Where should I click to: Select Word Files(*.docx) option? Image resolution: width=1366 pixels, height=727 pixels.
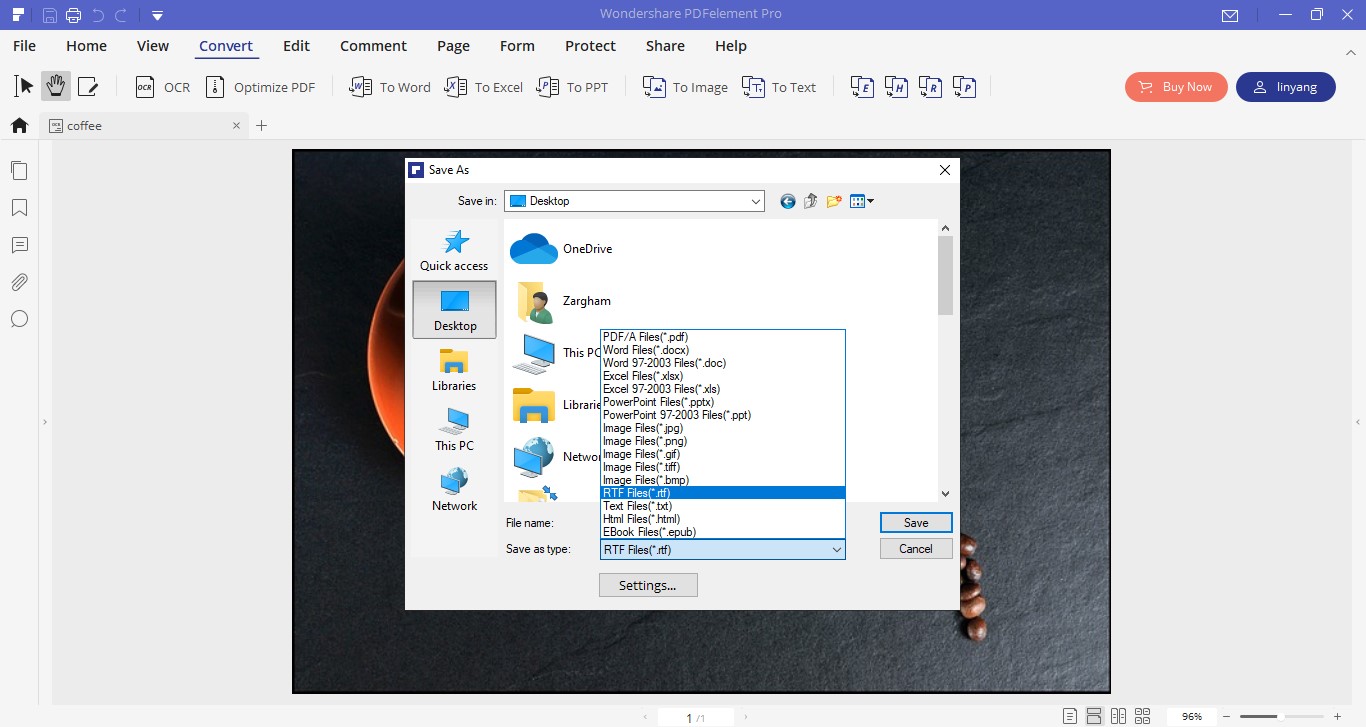(723, 350)
